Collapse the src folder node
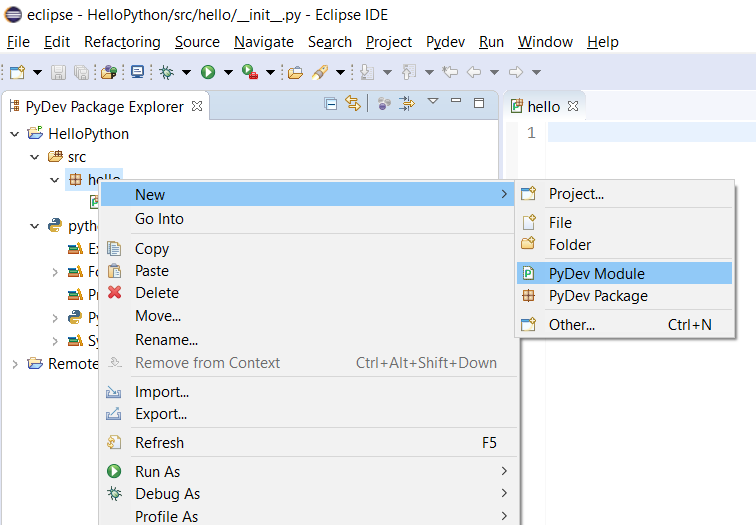Image resolution: width=756 pixels, height=525 pixels. 34,157
